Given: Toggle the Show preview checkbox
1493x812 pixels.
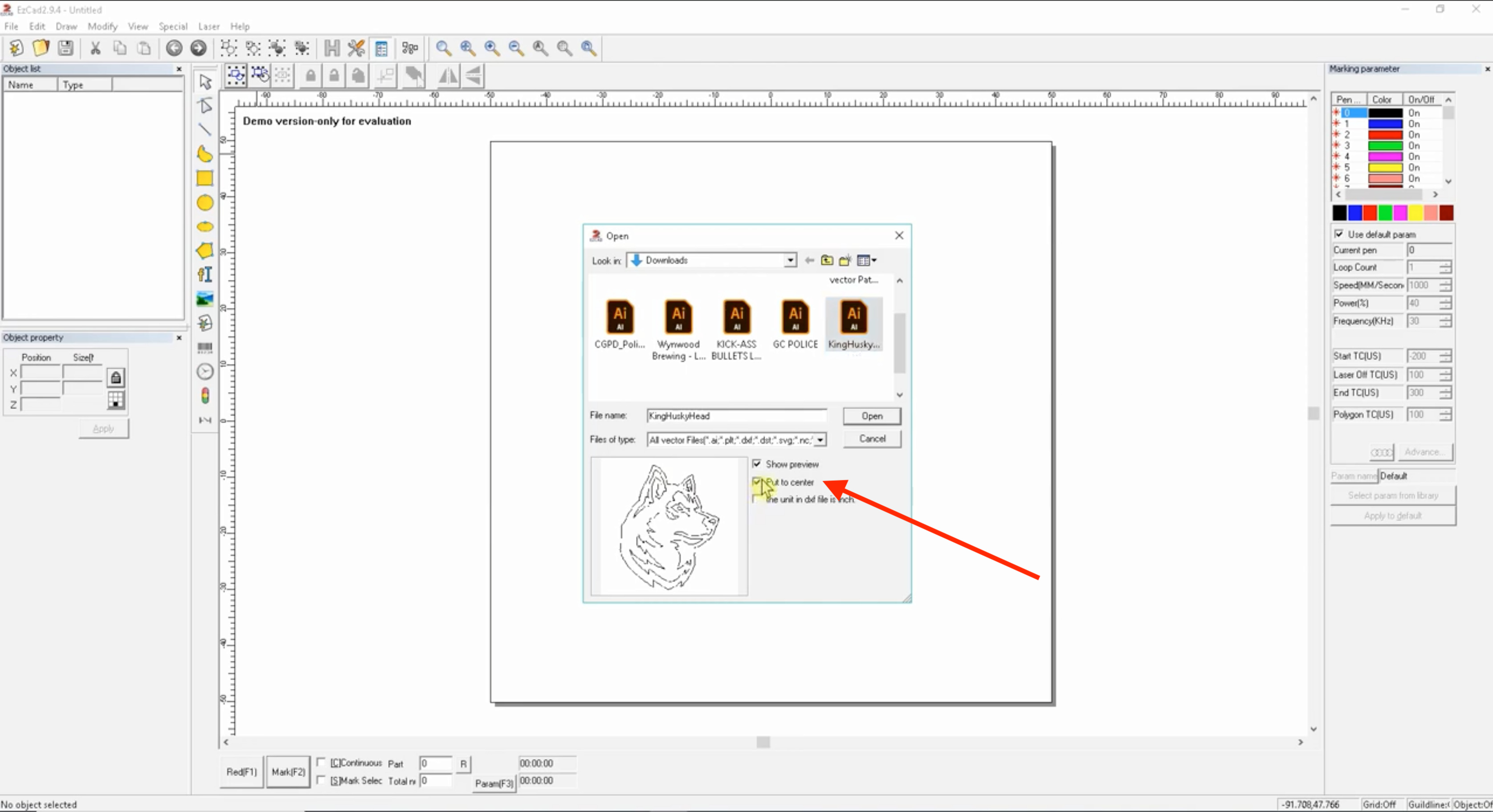Looking at the screenshot, I should tap(757, 464).
